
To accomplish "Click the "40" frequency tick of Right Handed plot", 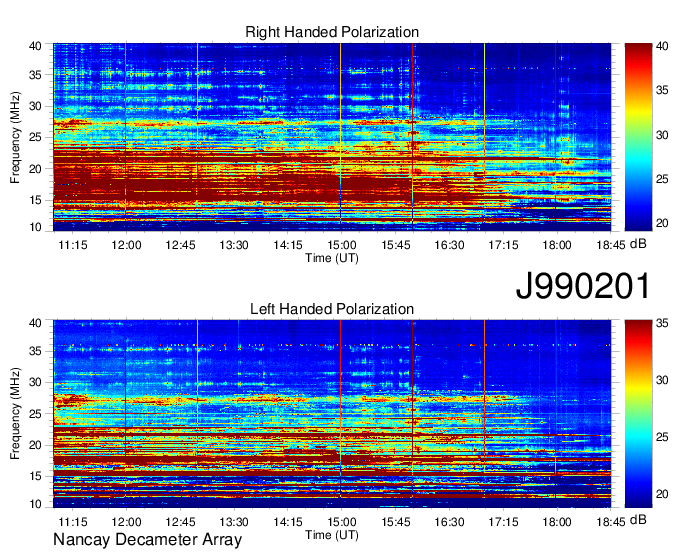I will pos(35,46).
